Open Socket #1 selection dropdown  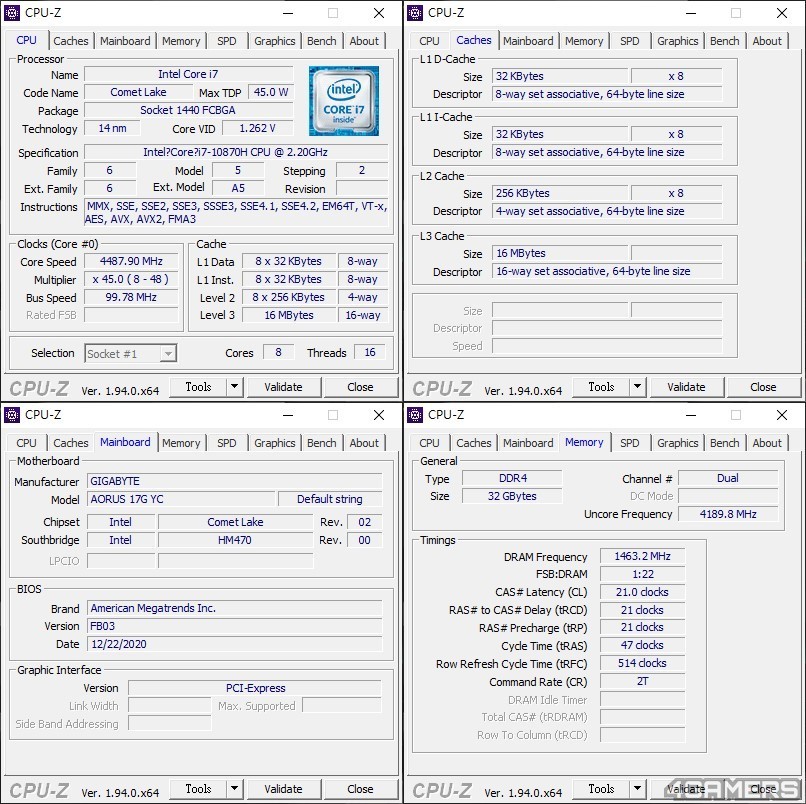point(131,354)
